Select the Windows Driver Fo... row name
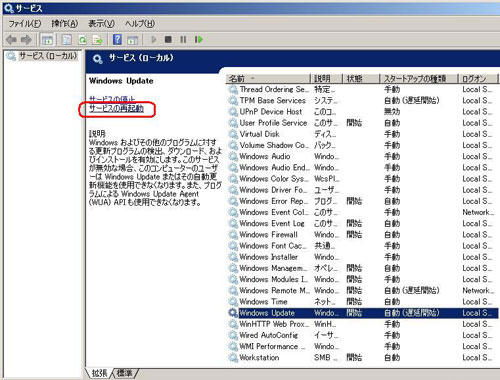The height and width of the screenshot is (380, 500). point(273,190)
